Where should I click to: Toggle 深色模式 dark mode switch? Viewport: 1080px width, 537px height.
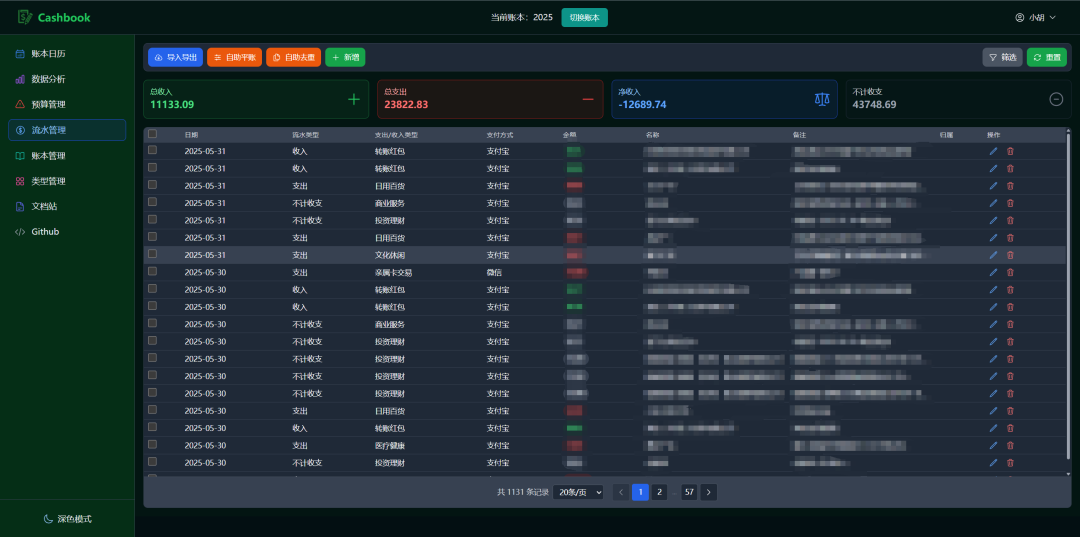pyautogui.click(x=67, y=519)
